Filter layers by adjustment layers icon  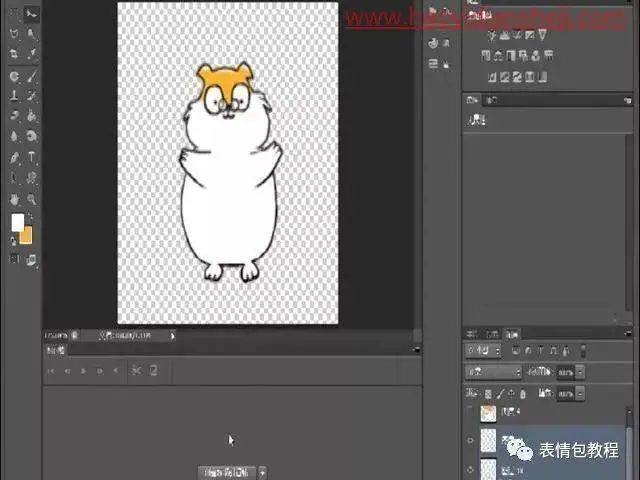click(528, 351)
